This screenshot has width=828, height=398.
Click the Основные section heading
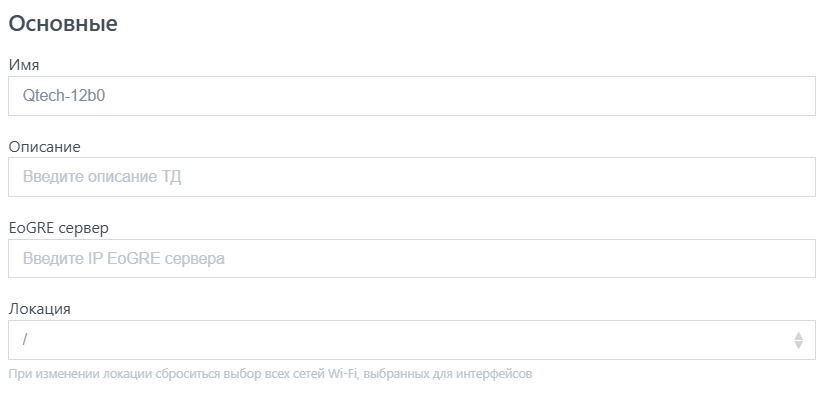point(63,24)
